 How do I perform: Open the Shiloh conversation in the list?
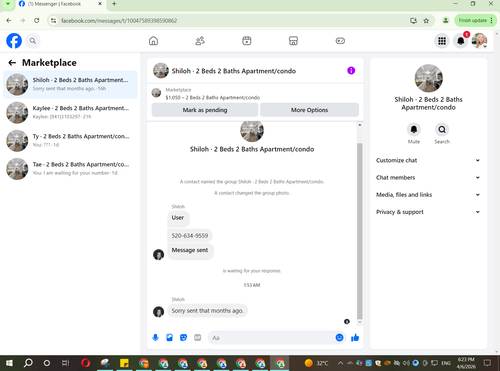click(70, 84)
